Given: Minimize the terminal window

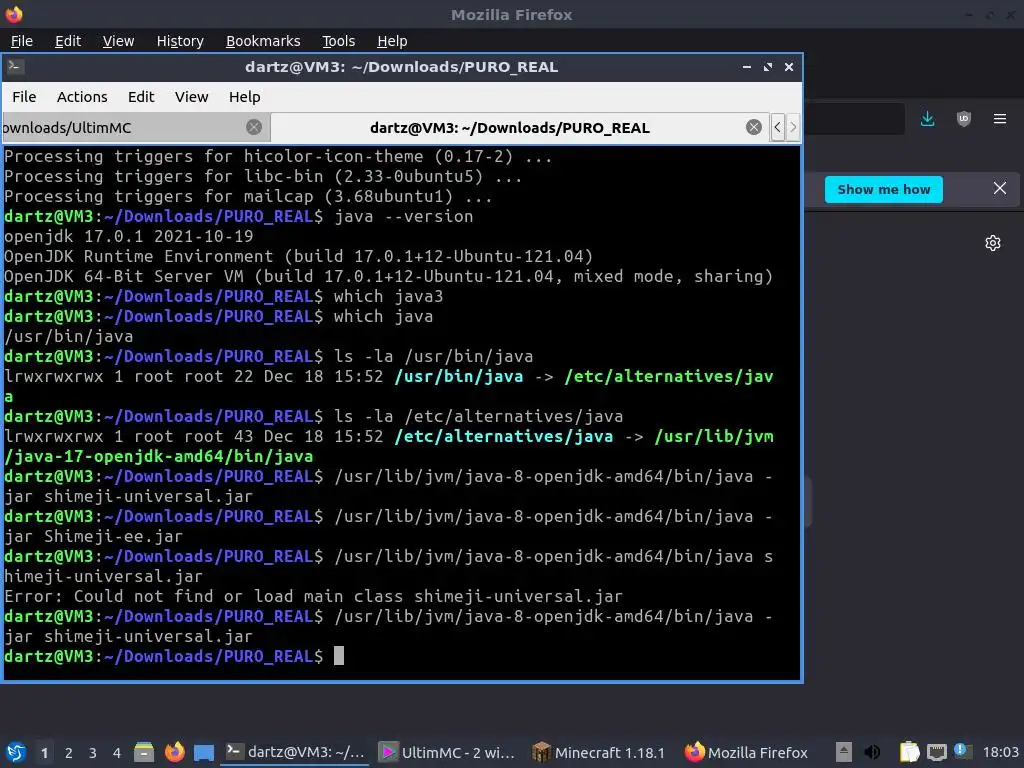Looking at the screenshot, I should (x=746, y=67).
